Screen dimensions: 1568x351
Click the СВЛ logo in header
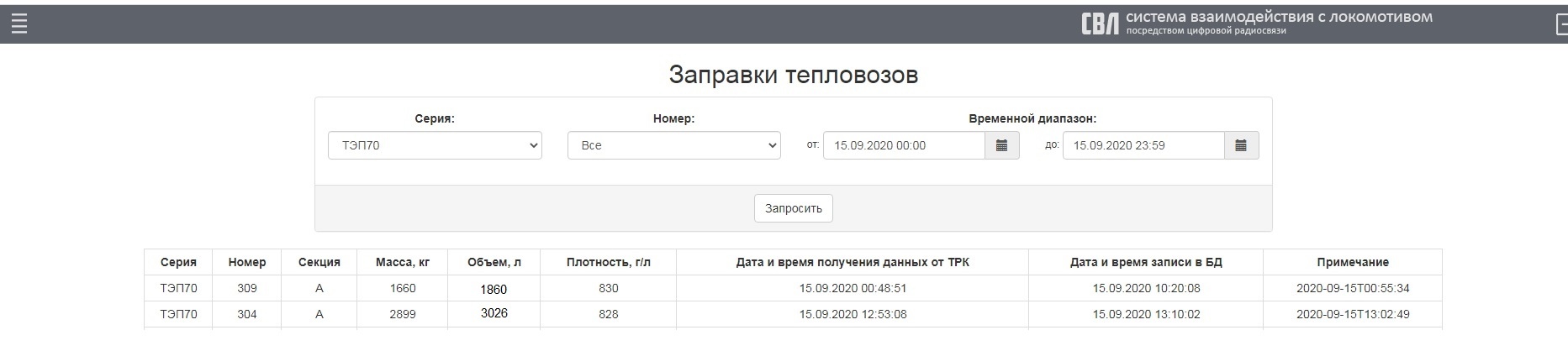point(1100,24)
